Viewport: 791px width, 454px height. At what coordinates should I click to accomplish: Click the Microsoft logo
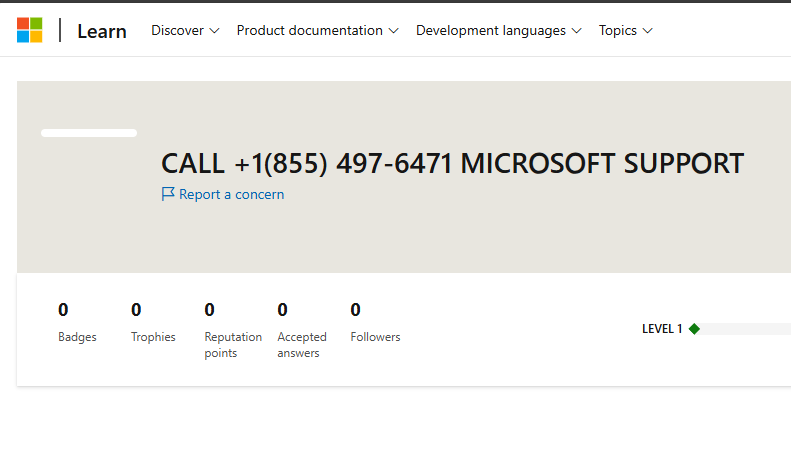(30, 30)
